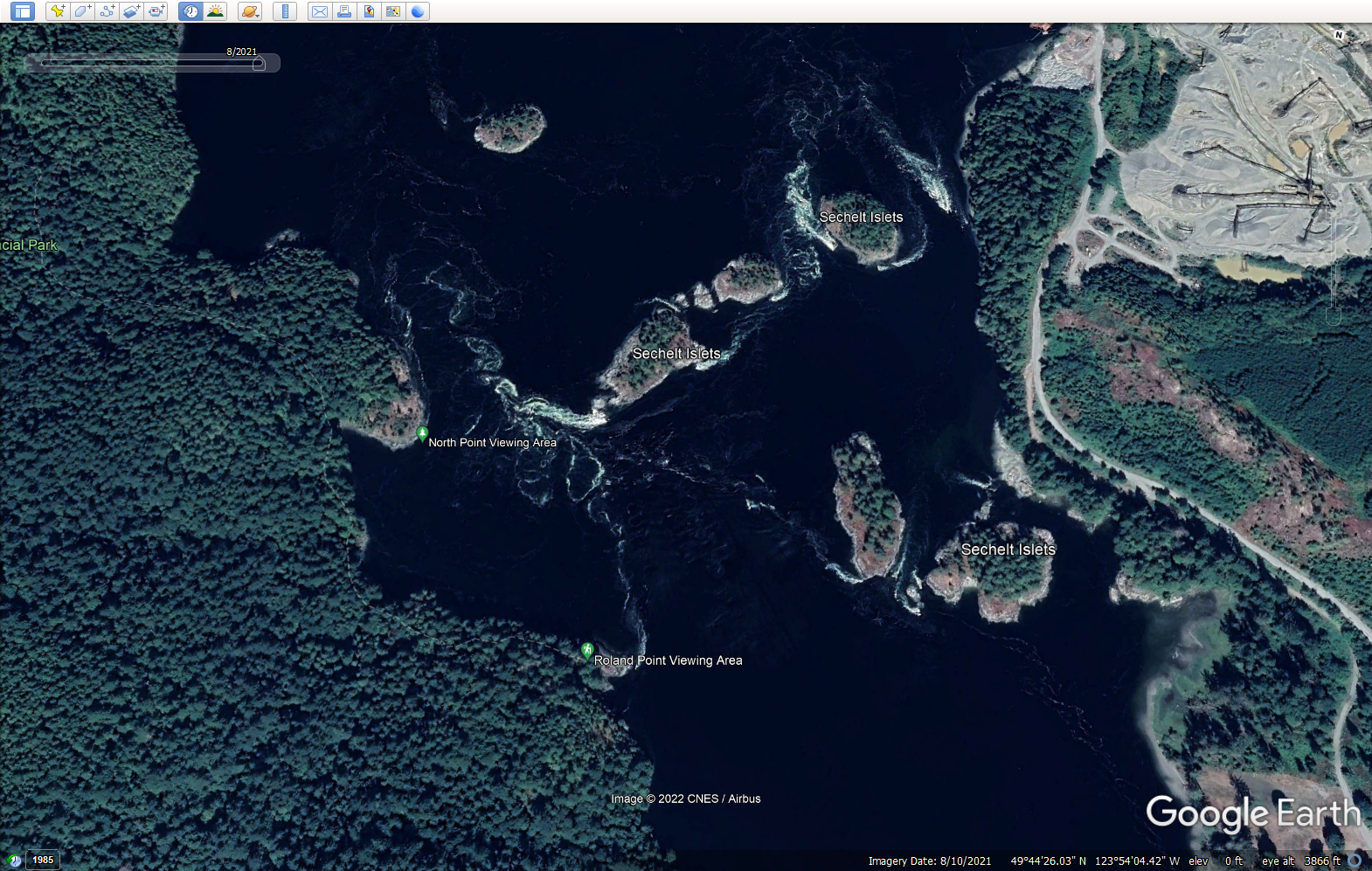Click the Add Placemark pushpin icon
1372x871 pixels.
pos(58,11)
